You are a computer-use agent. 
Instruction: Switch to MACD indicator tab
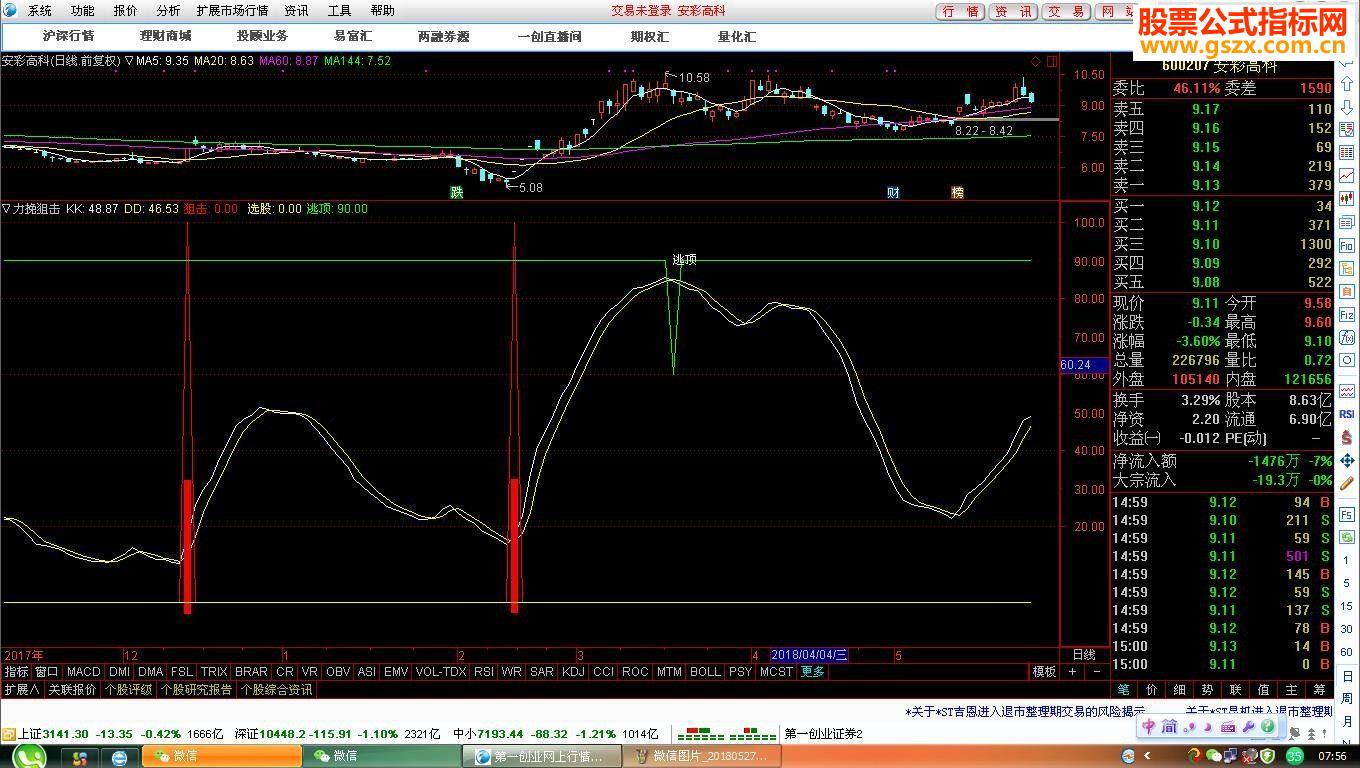click(x=84, y=672)
